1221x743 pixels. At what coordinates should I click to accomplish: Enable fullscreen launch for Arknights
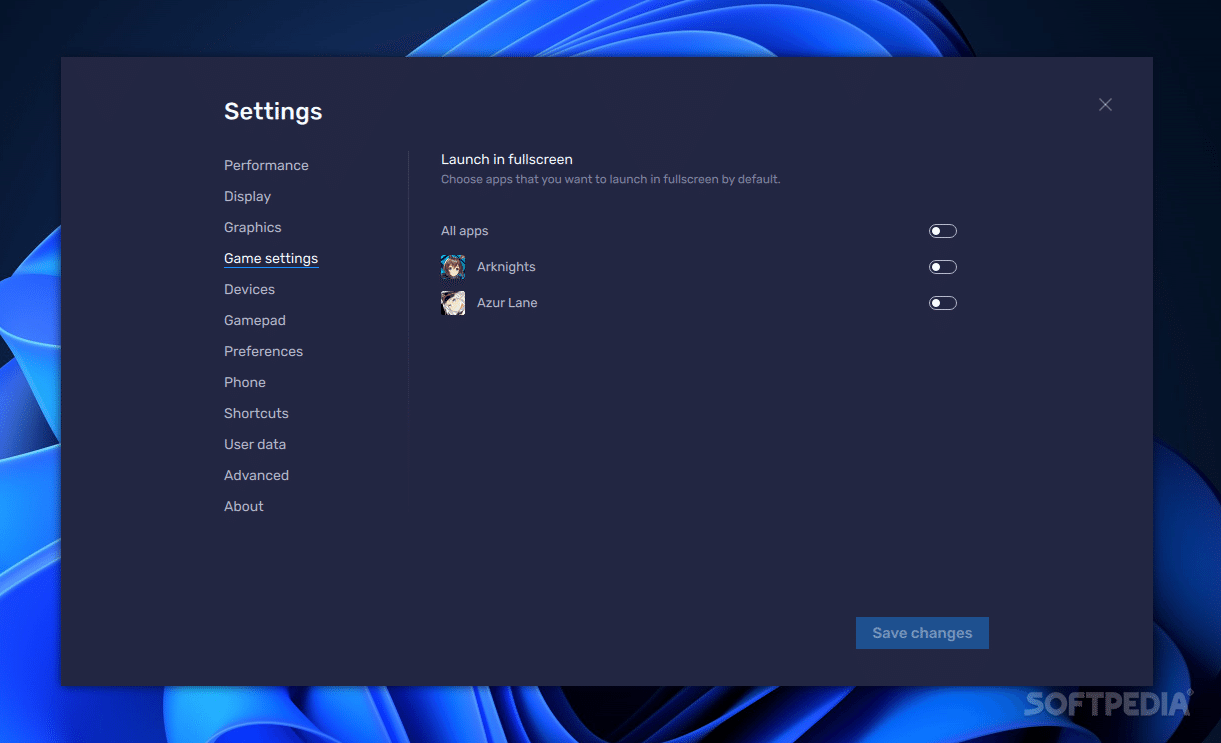943,267
